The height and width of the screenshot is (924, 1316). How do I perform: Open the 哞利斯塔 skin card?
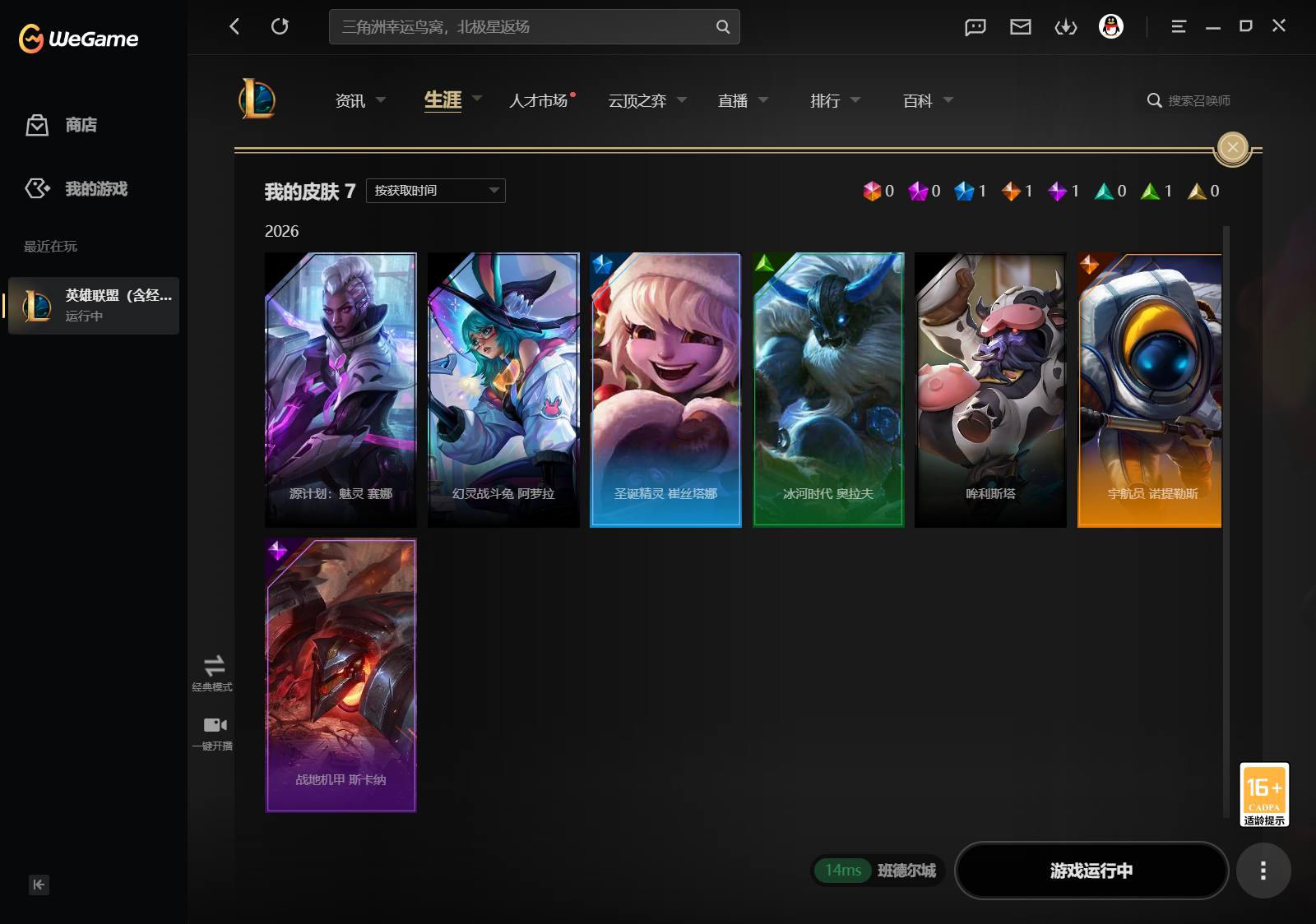(990, 390)
